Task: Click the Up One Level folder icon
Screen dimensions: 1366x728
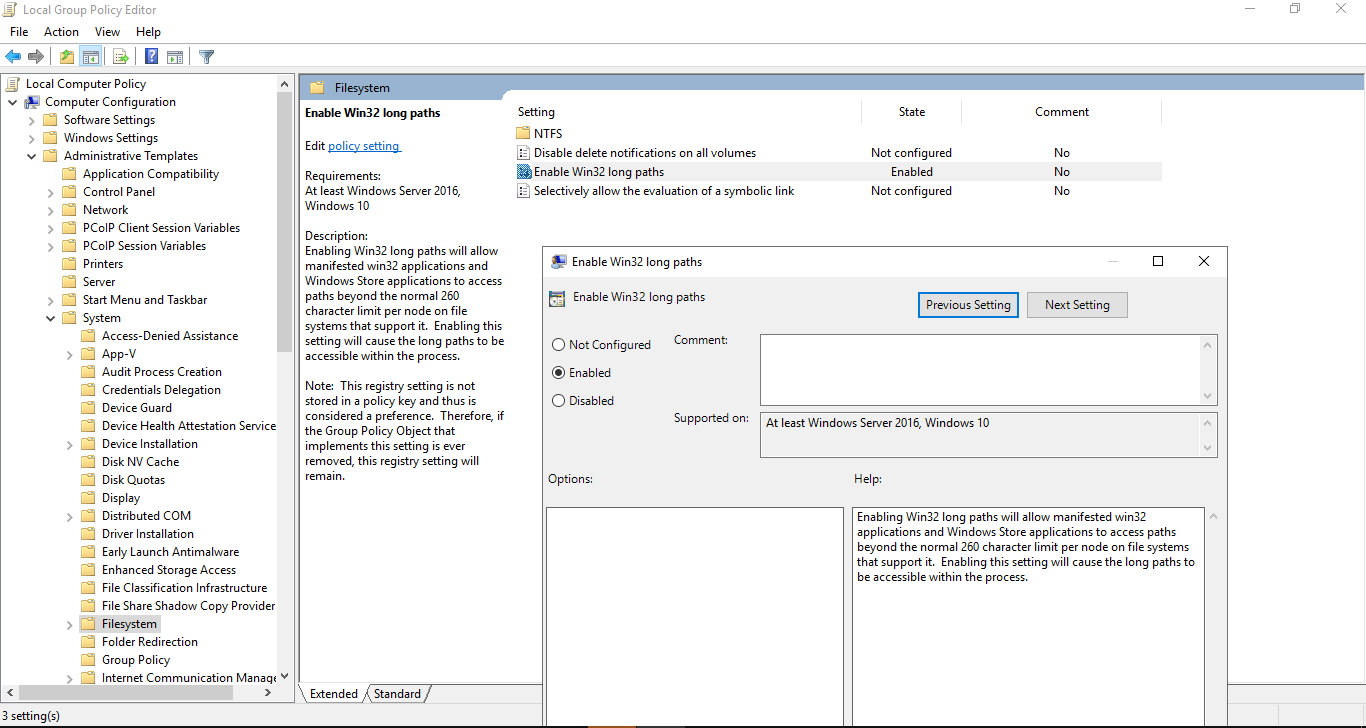Action: (x=65, y=56)
